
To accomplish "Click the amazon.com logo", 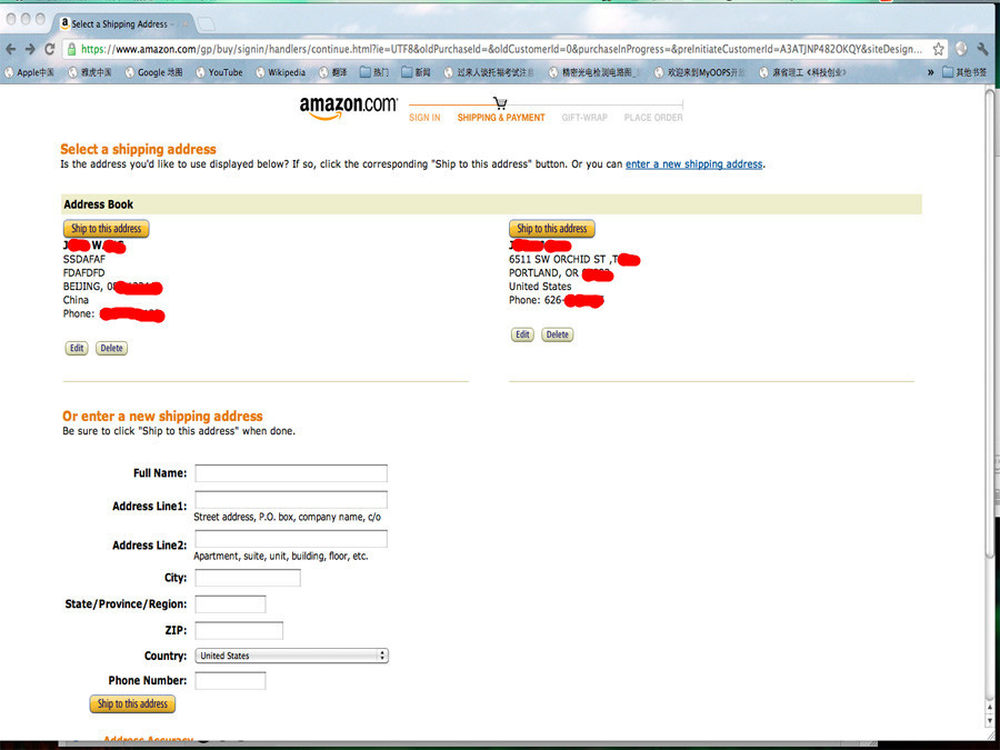I will point(348,107).
